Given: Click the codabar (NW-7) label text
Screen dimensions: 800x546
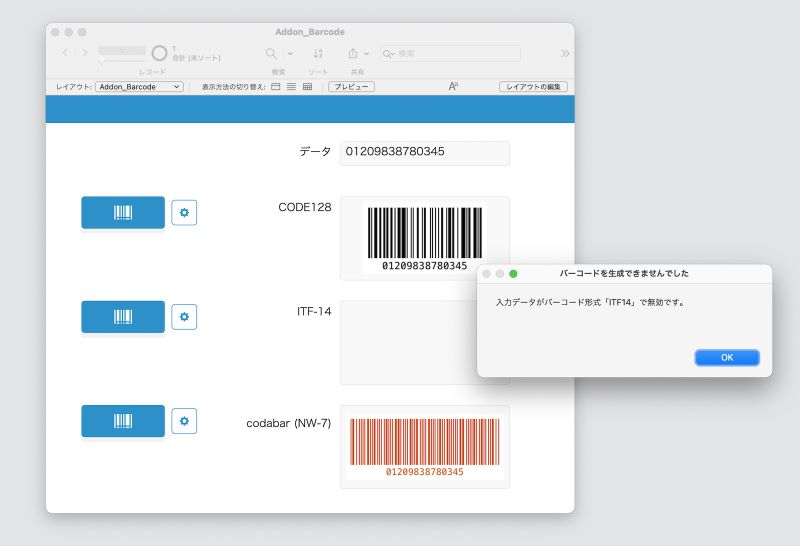Looking at the screenshot, I should [288, 423].
